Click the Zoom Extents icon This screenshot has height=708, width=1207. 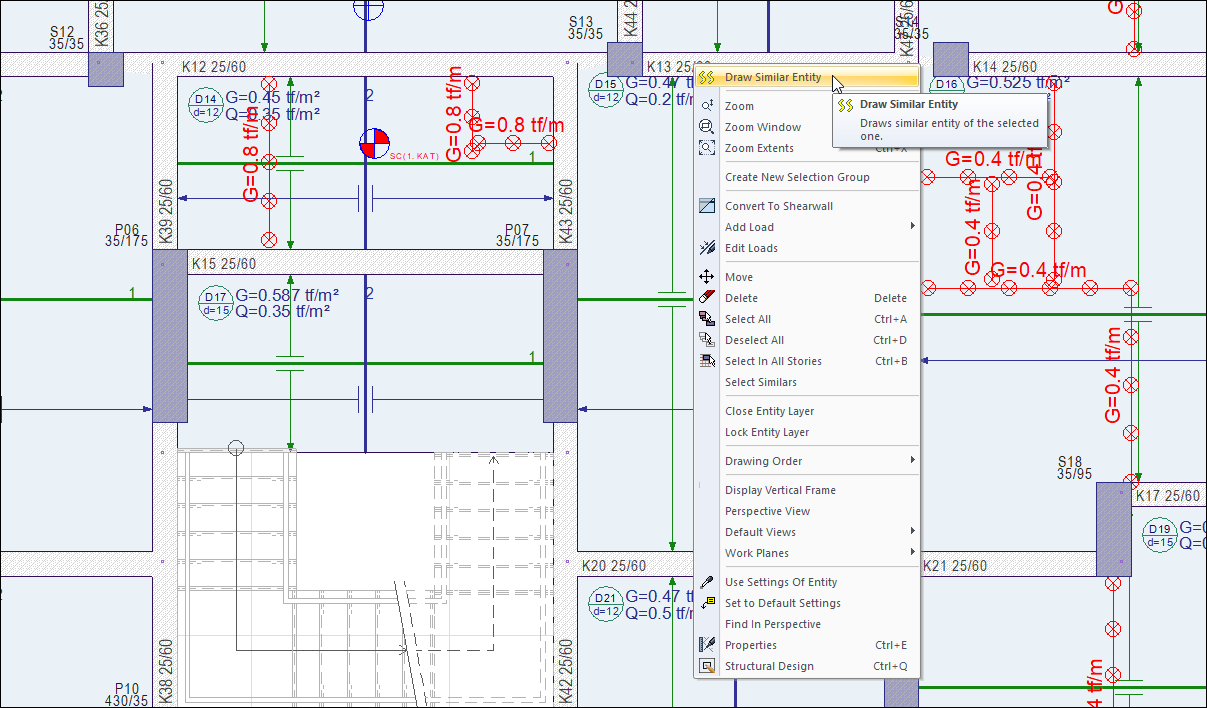[x=707, y=148]
